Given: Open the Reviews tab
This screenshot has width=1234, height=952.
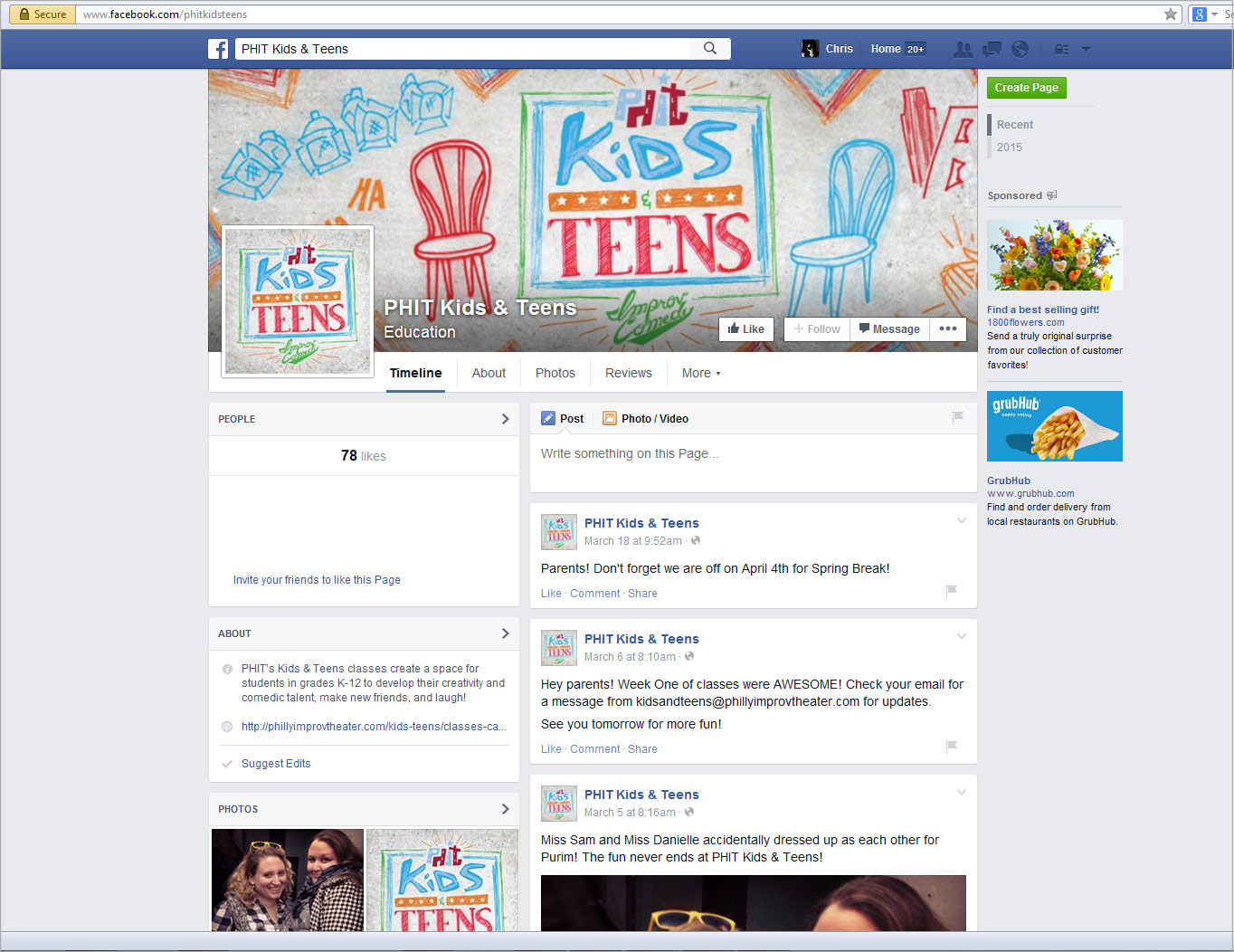Looking at the screenshot, I should click(x=629, y=373).
